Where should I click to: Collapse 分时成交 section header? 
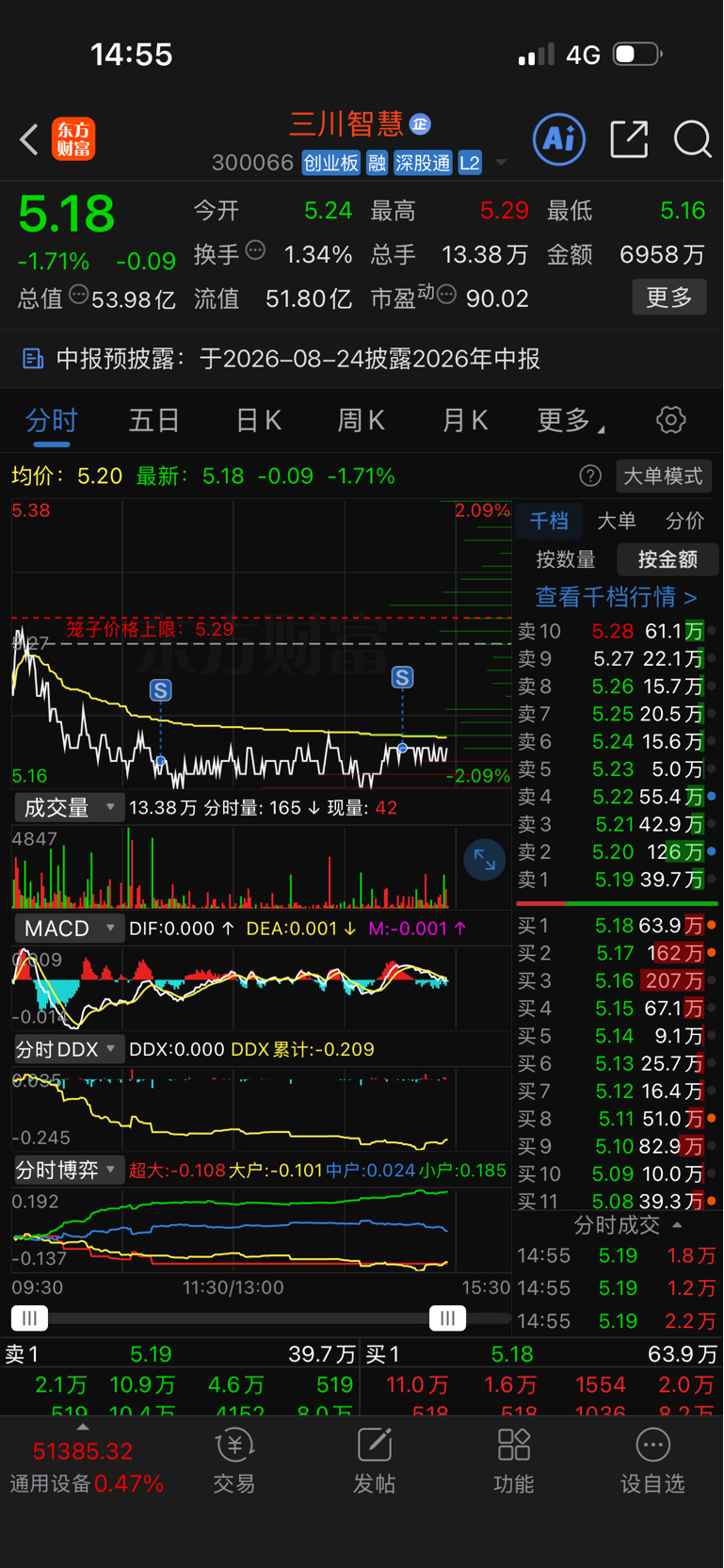628,1224
